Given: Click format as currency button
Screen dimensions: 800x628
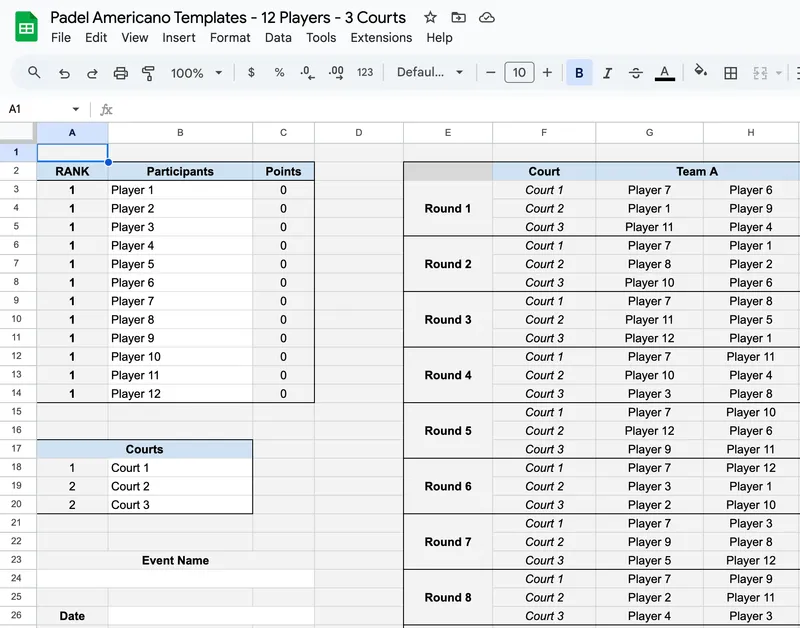Looking at the screenshot, I should tap(251, 73).
